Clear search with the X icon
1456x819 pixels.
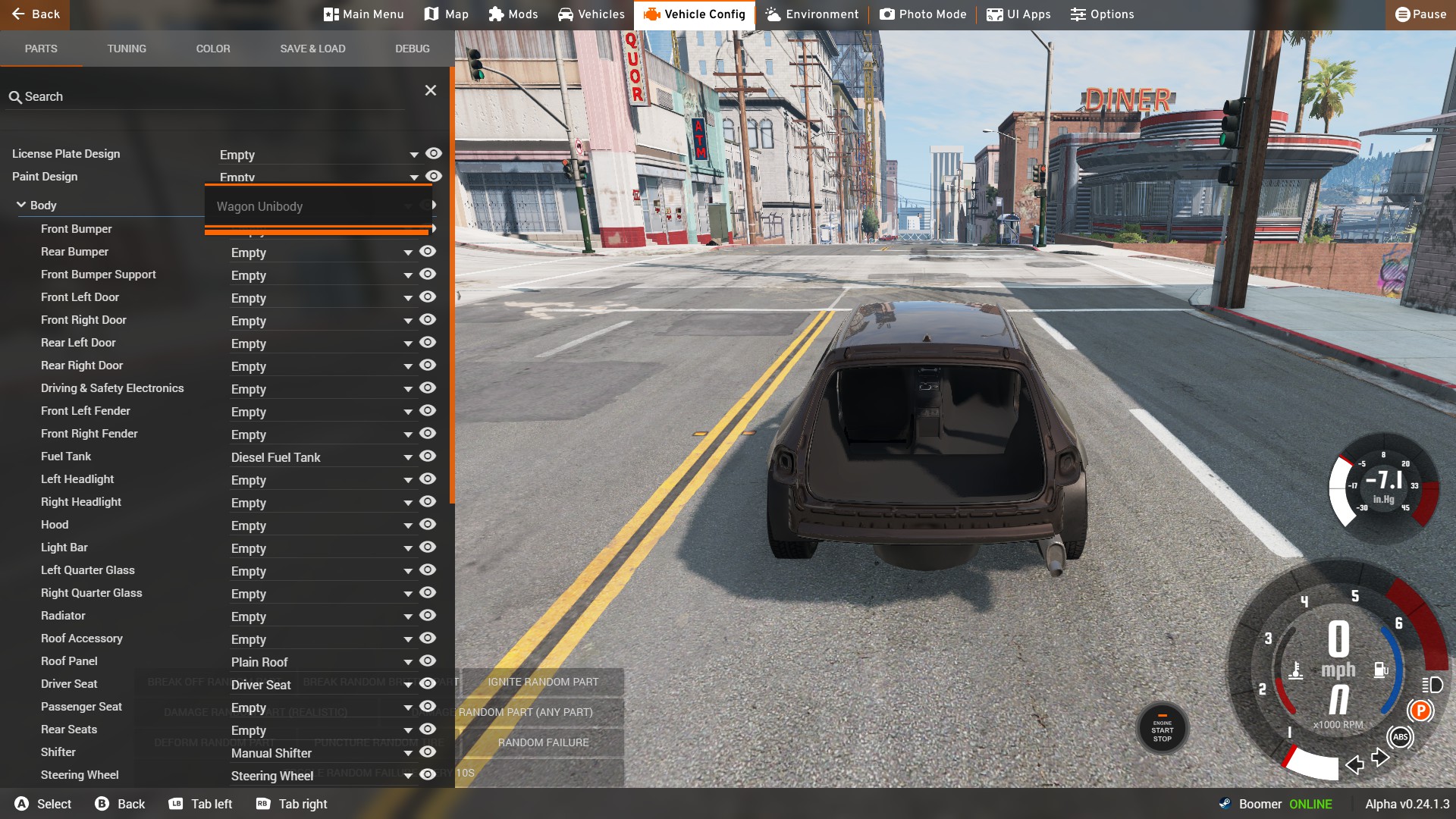pos(431,90)
